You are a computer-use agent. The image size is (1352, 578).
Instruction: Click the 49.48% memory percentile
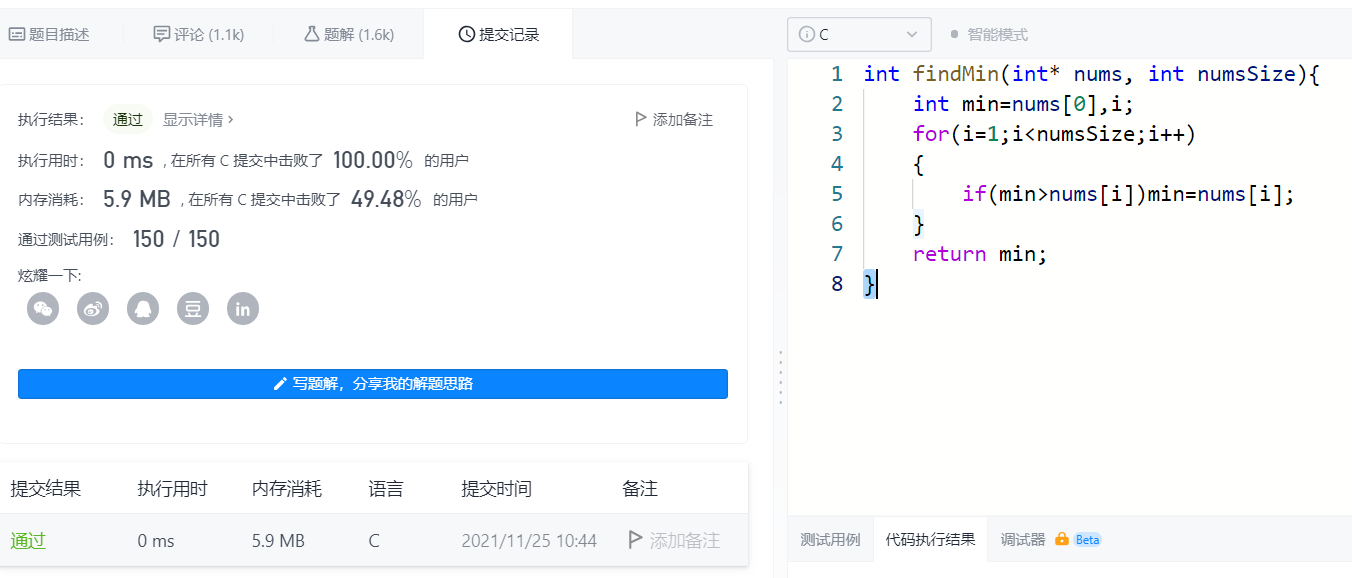point(386,199)
